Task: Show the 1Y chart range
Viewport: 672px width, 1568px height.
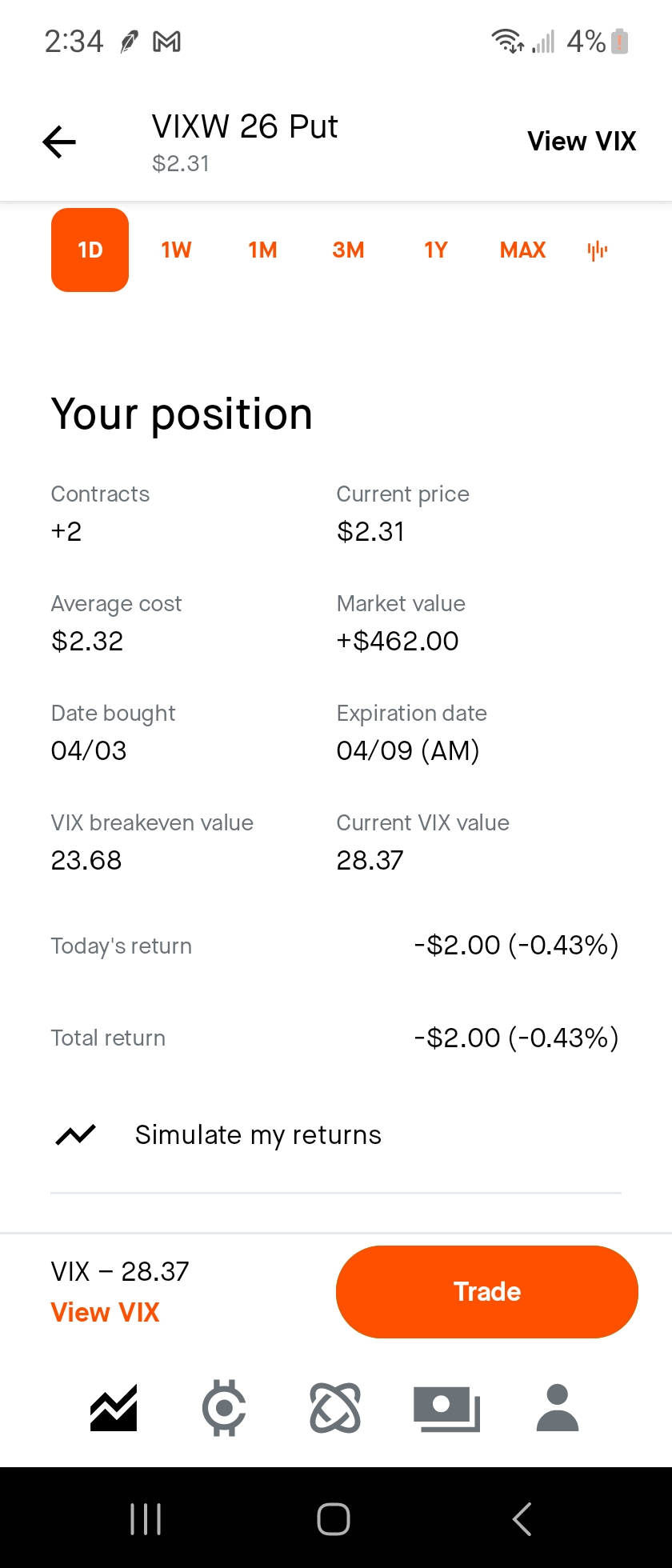Action: pos(436,250)
